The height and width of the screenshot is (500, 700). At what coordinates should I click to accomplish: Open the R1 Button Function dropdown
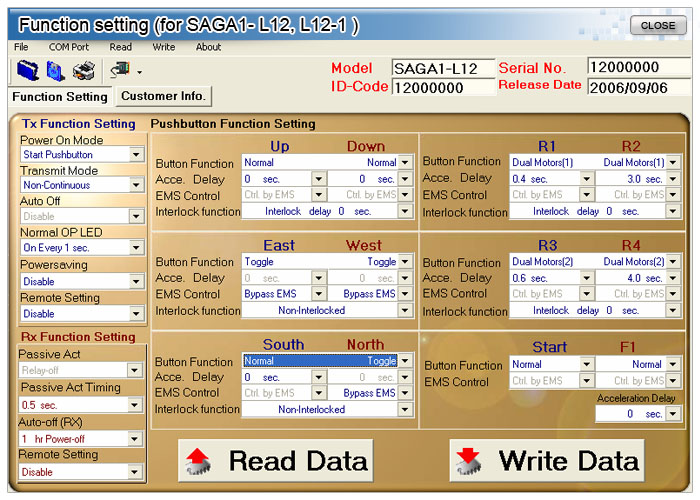(x=585, y=162)
